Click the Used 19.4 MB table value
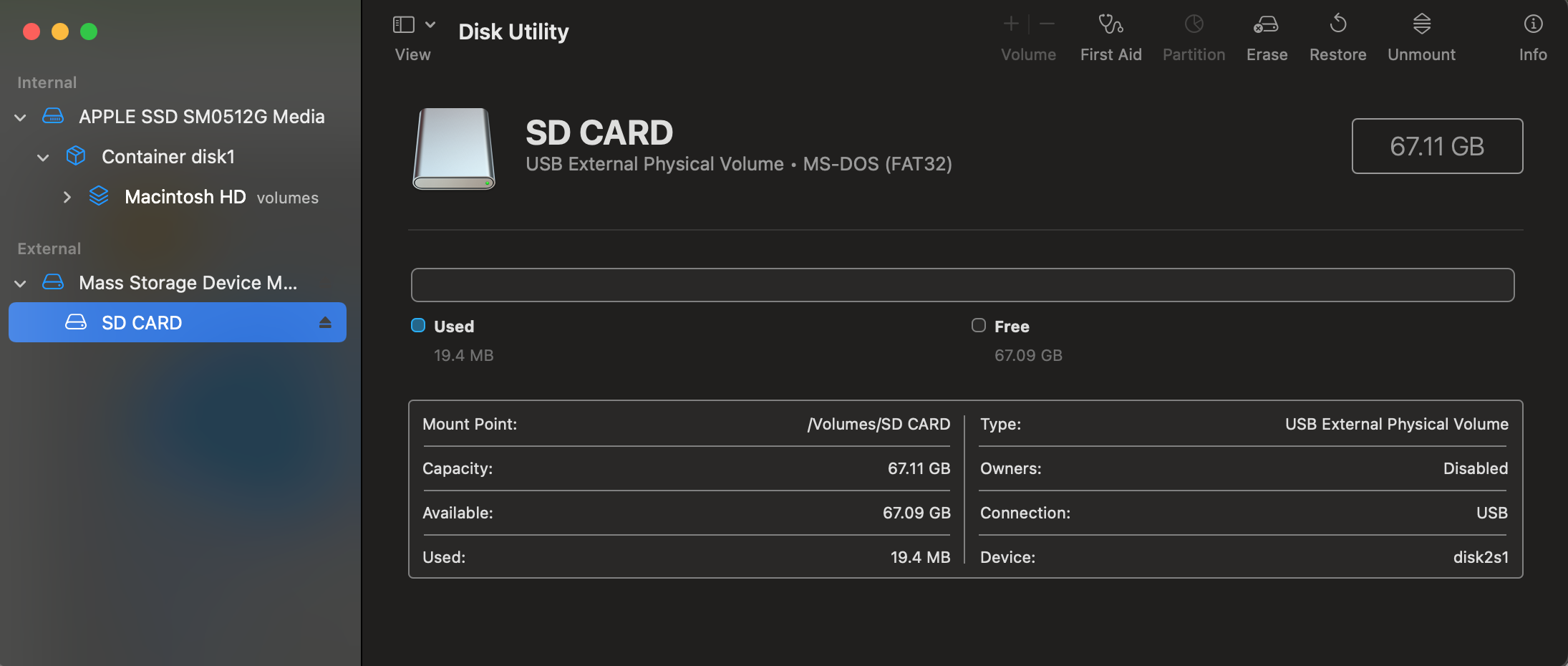Viewport: 1568px width, 666px height. point(920,557)
